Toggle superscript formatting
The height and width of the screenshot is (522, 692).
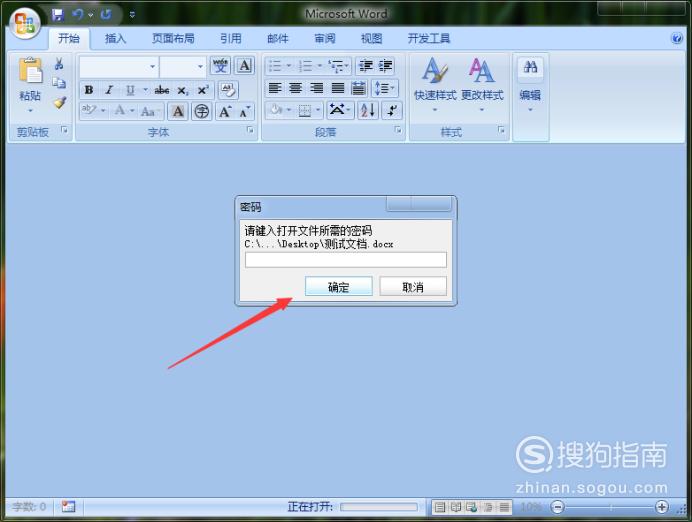[x=203, y=90]
